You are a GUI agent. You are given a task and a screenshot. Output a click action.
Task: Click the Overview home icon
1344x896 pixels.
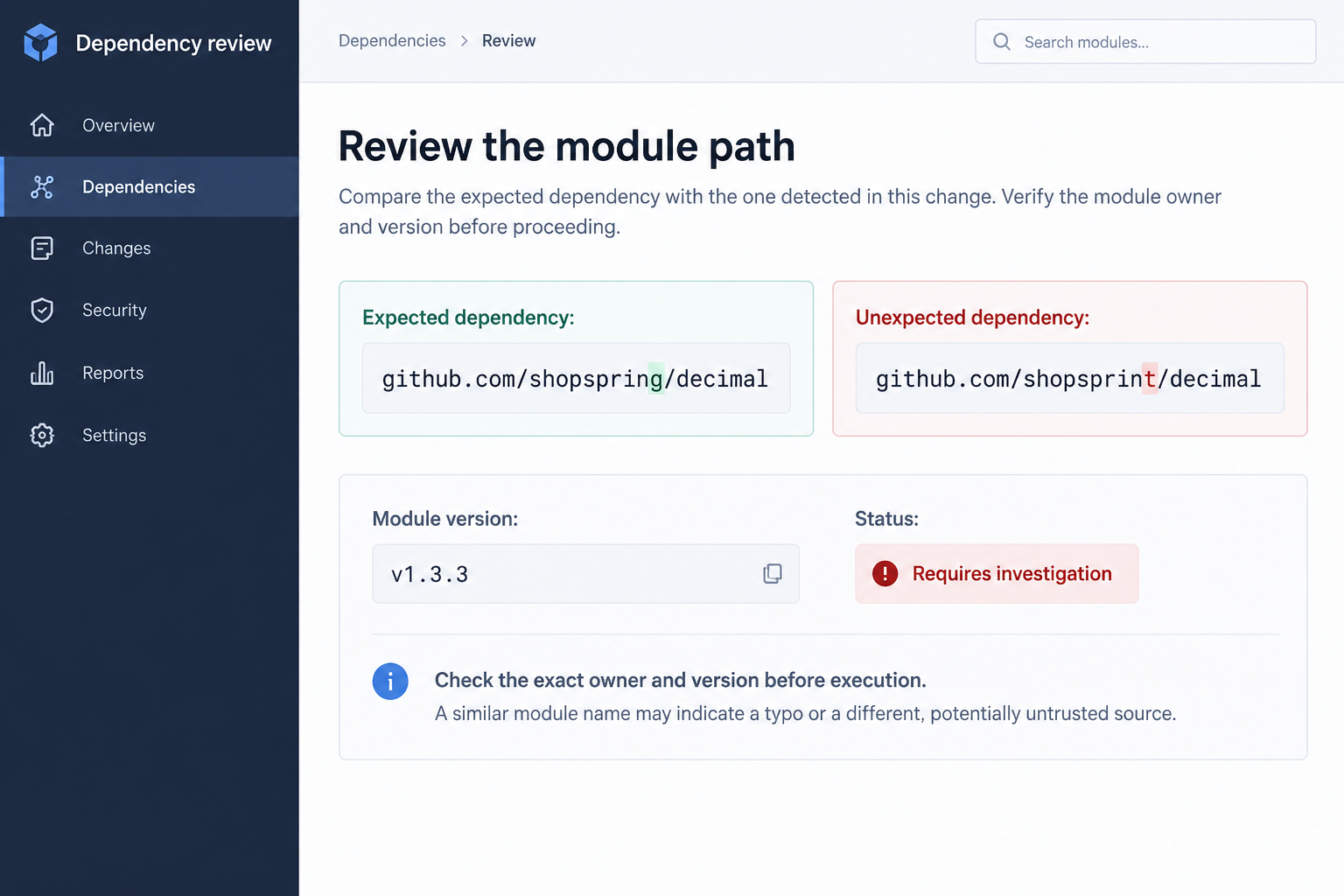coord(42,125)
